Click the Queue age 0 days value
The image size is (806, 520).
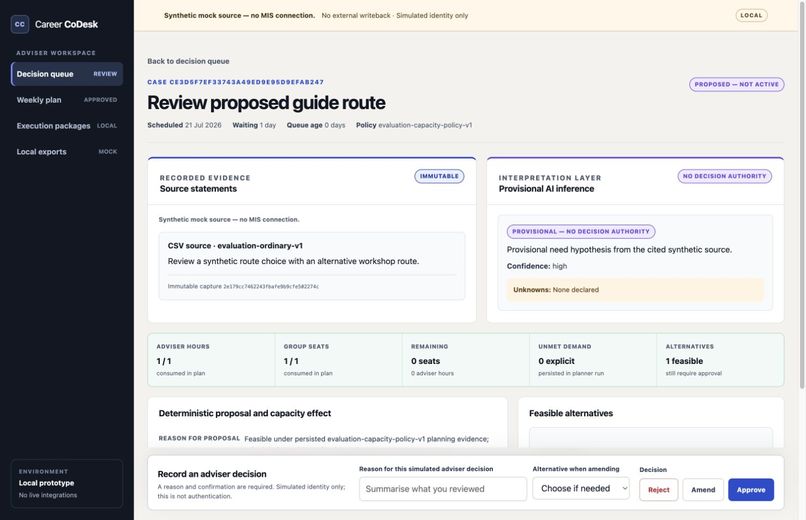point(316,125)
